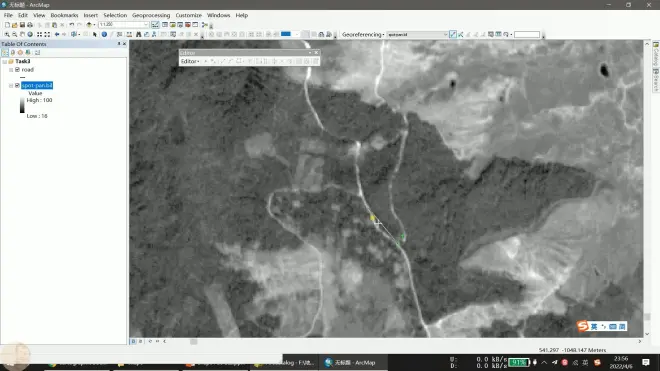The image size is (660, 371).
Task: Open the Windows menu
Action: tap(218, 15)
